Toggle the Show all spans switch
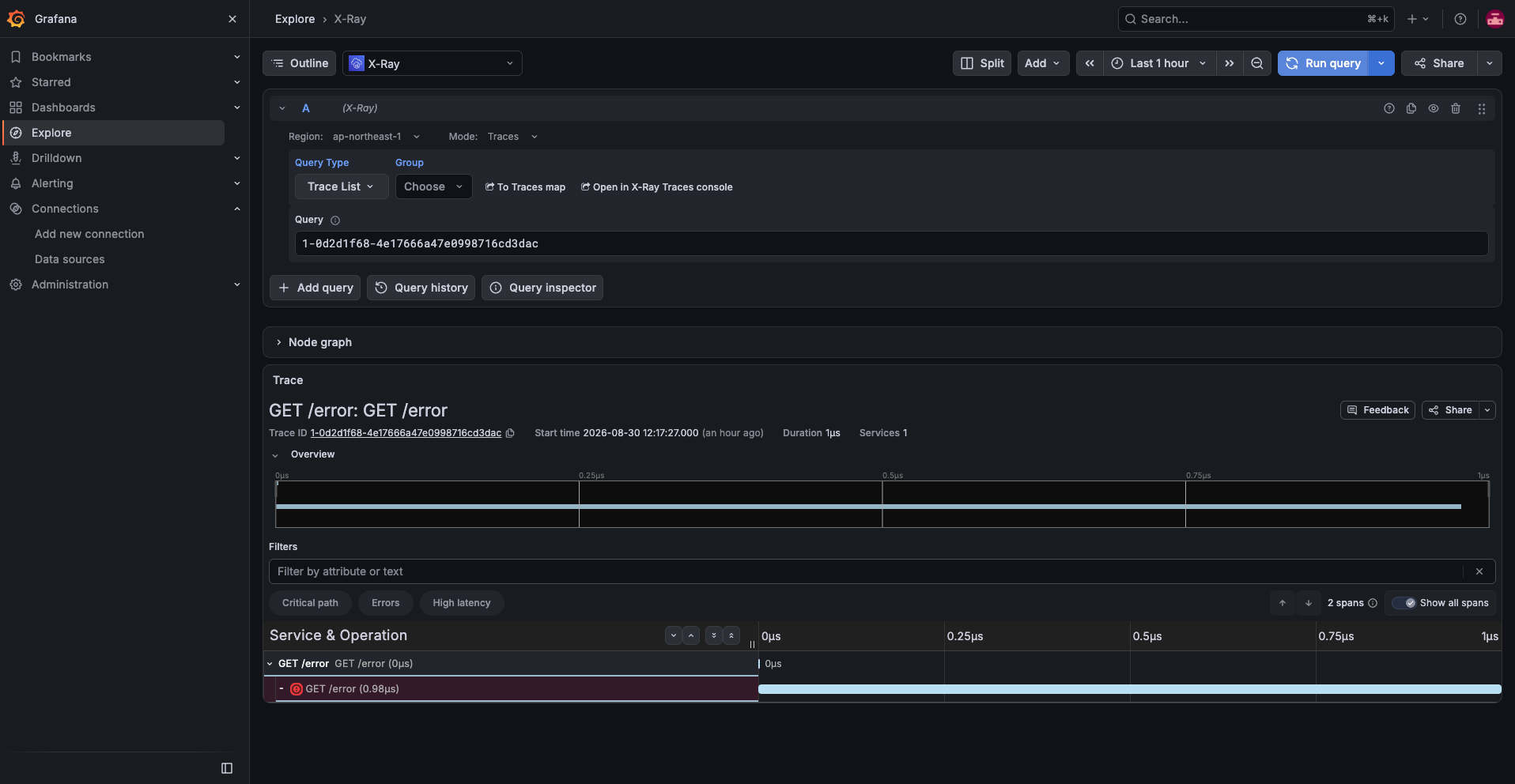Screen dimensions: 1515x784 click(x=1404, y=603)
